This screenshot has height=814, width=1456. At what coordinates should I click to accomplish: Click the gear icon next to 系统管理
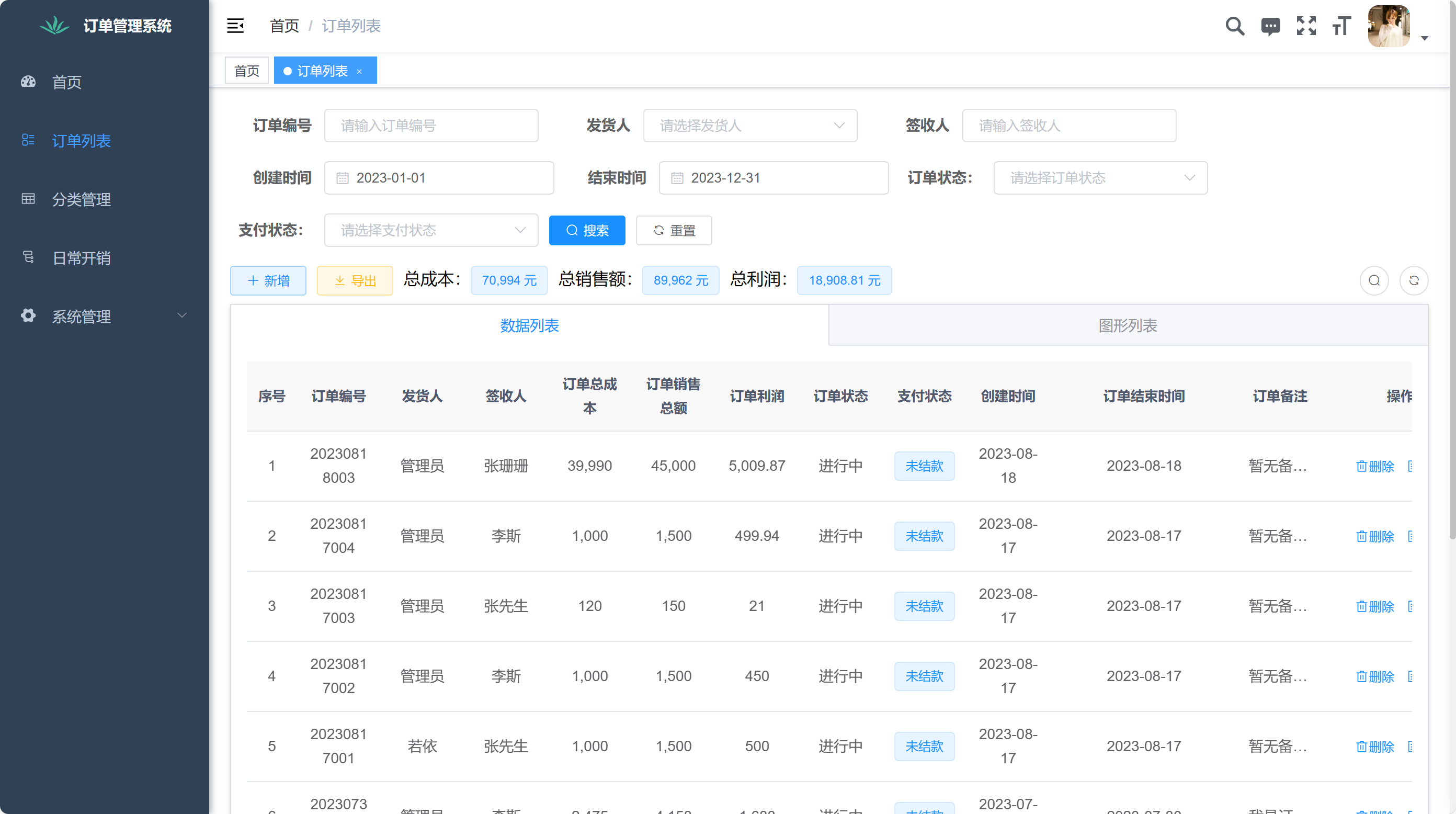(28, 315)
